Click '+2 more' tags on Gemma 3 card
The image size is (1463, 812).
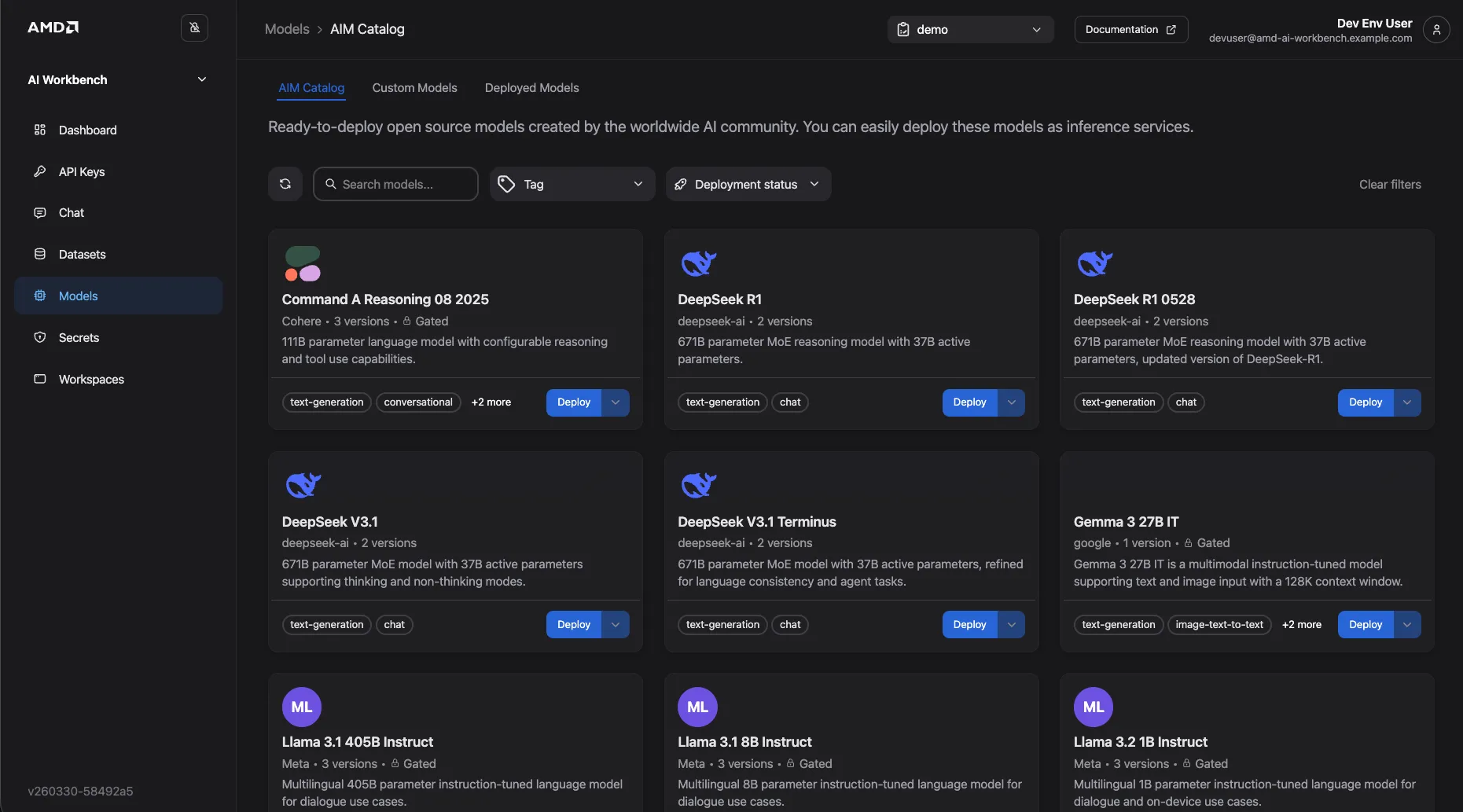pyautogui.click(x=1302, y=624)
